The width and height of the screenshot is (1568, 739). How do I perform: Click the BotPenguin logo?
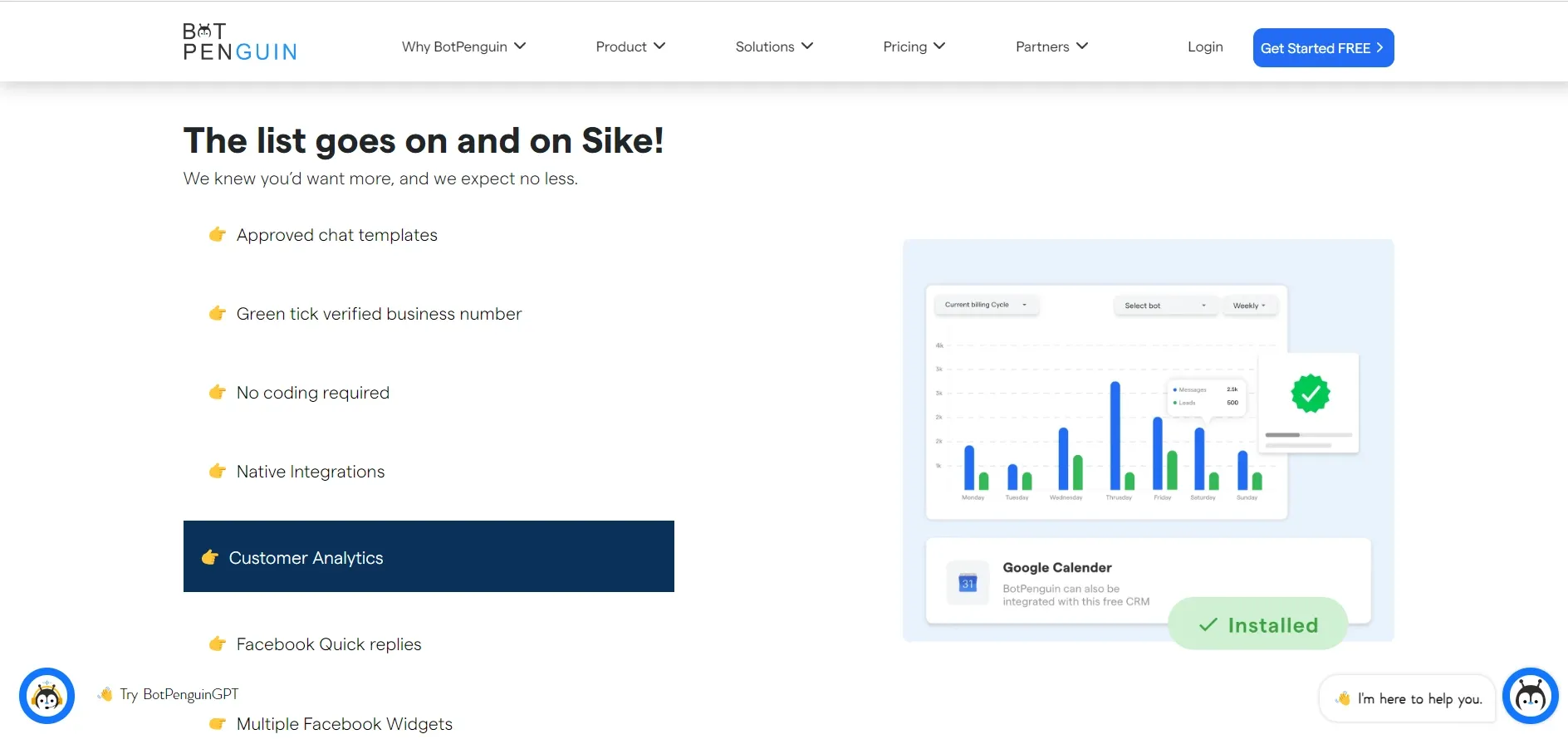point(239,42)
